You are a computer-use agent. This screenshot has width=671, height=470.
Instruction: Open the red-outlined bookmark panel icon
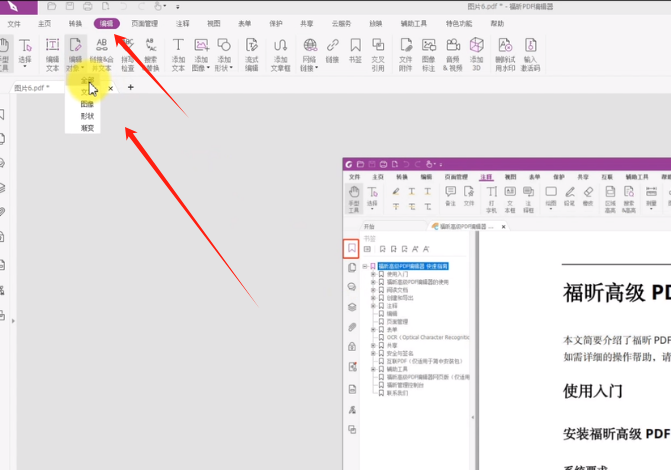point(352,247)
